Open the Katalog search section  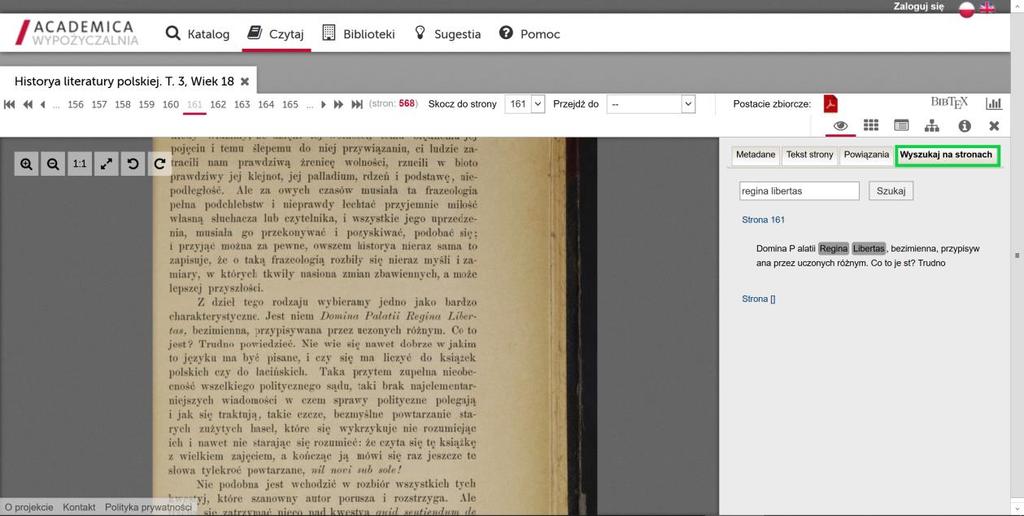pos(197,34)
